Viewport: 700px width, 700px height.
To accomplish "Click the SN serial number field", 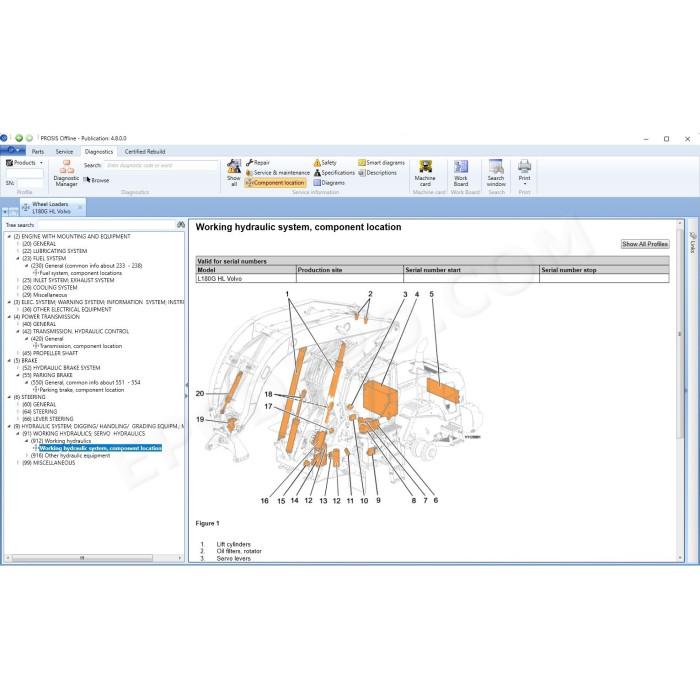I will (x=30, y=183).
